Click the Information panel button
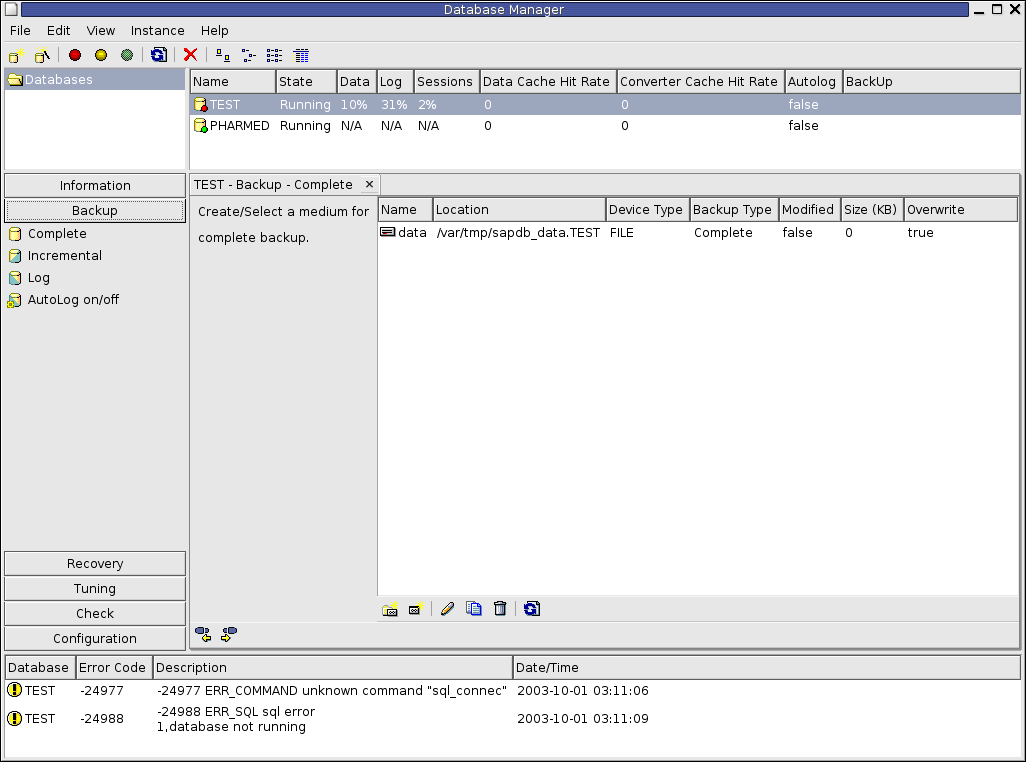The width and height of the screenshot is (1026, 762). (x=95, y=186)
